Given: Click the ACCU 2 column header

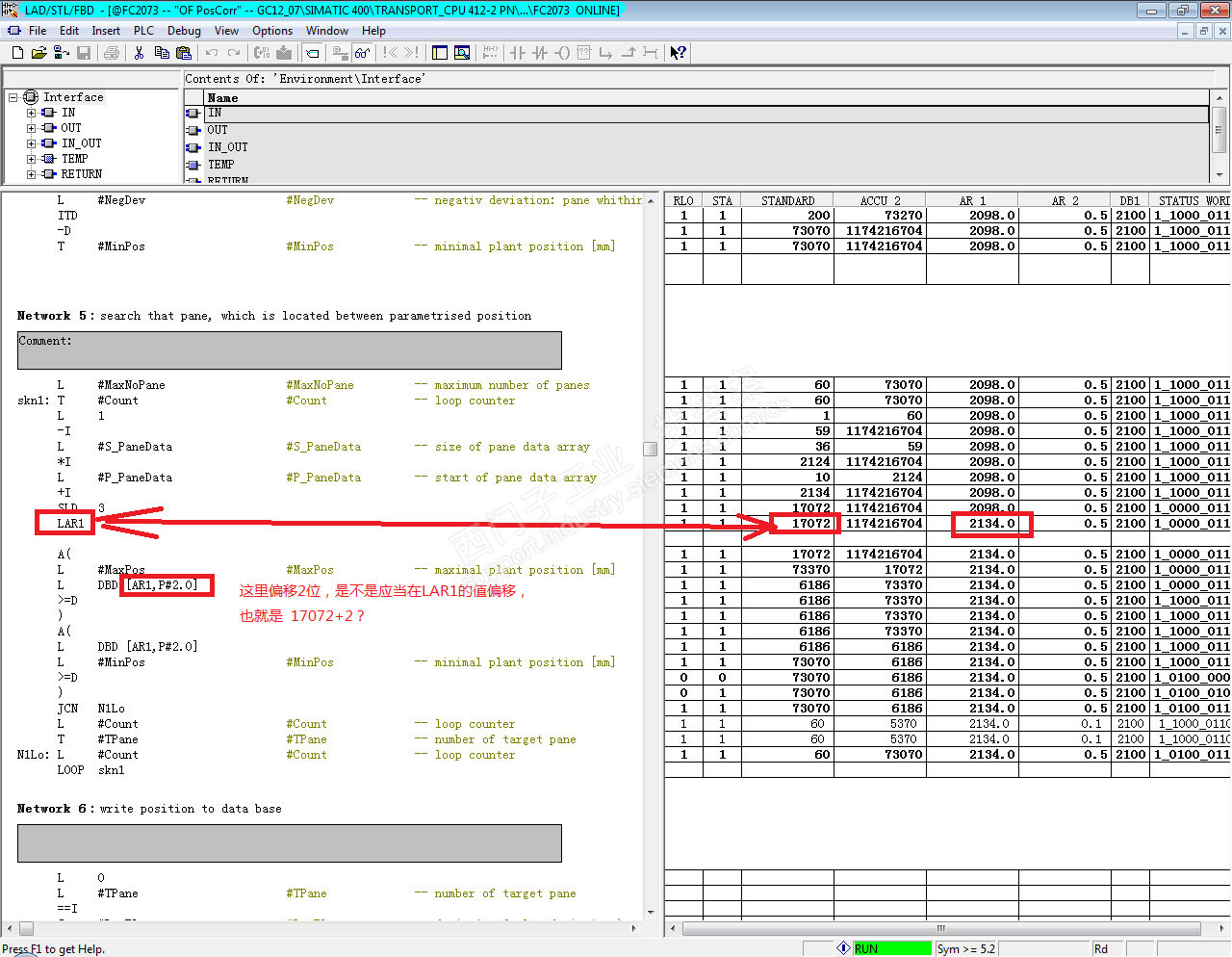Looking at the screenshot, I should [x=880, y=200].
